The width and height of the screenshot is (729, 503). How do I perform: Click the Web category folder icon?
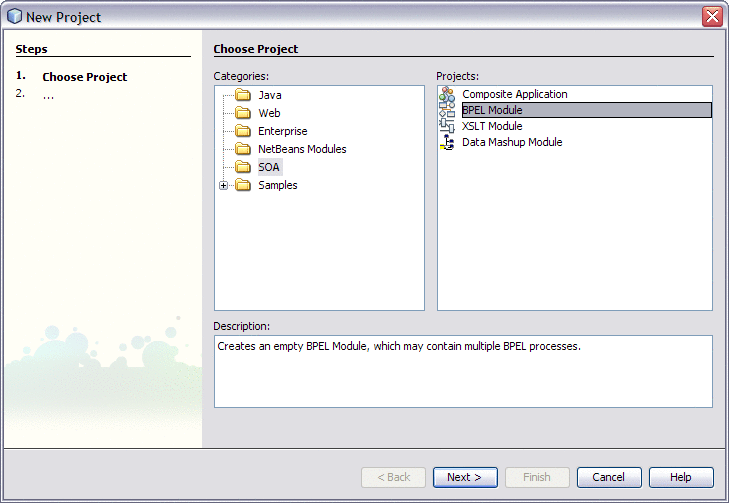(x=243, y=113)
